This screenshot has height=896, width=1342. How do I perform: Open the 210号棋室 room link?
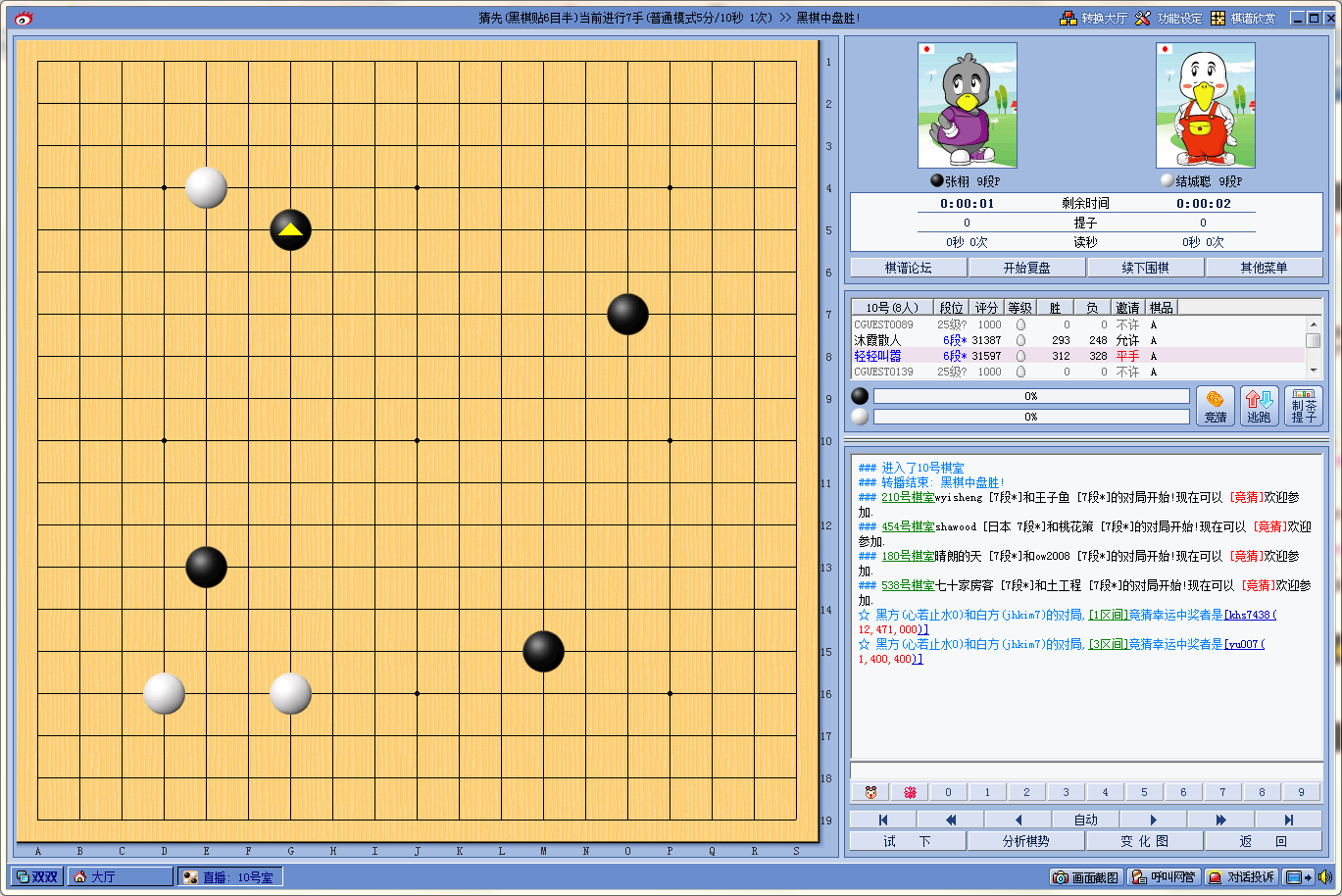[x=907, y=497]
